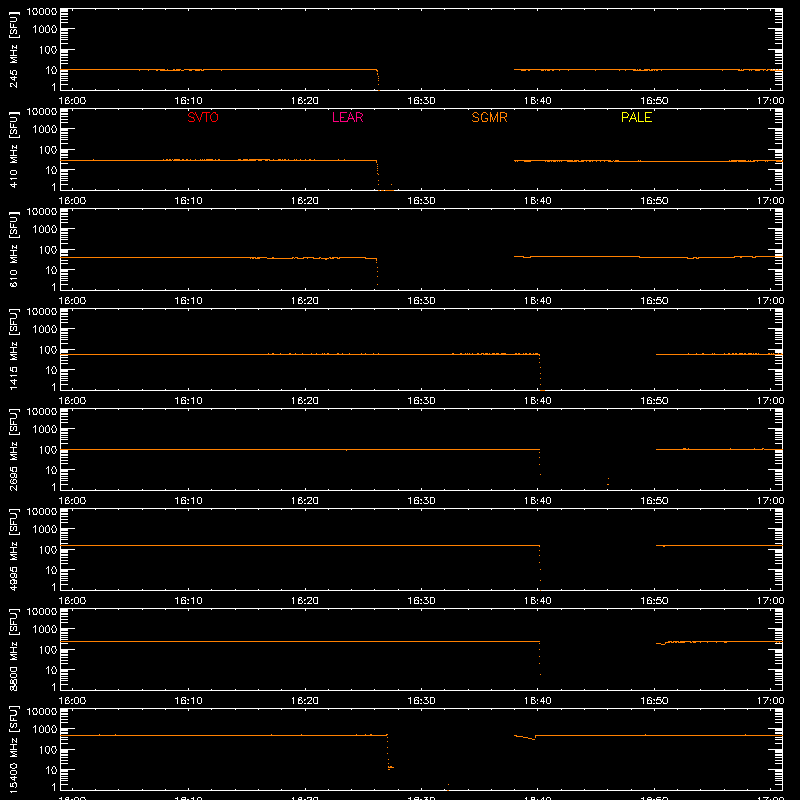Click the 1000 y-axis value of the 15400 MHz panel
Image resolution: width=800 pixels, height=800 pixels.
[x=45, y=730]
